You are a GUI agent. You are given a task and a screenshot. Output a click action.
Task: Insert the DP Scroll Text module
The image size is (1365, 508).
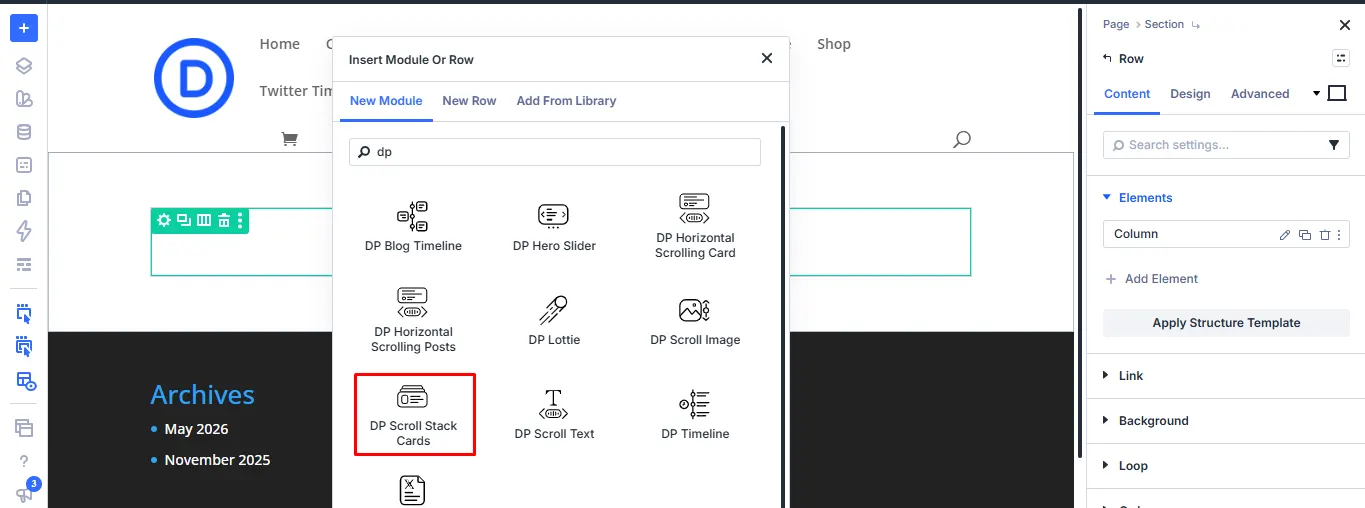tap(554, 414)
